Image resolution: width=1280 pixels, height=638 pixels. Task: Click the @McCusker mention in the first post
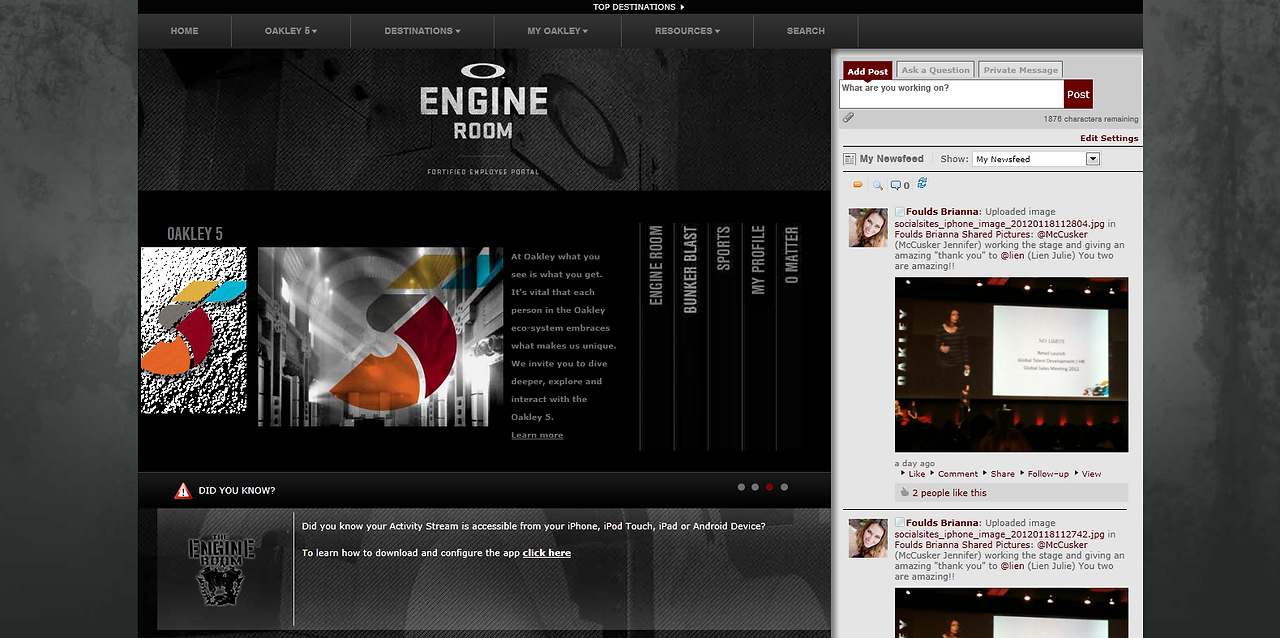pos(1062,235)
